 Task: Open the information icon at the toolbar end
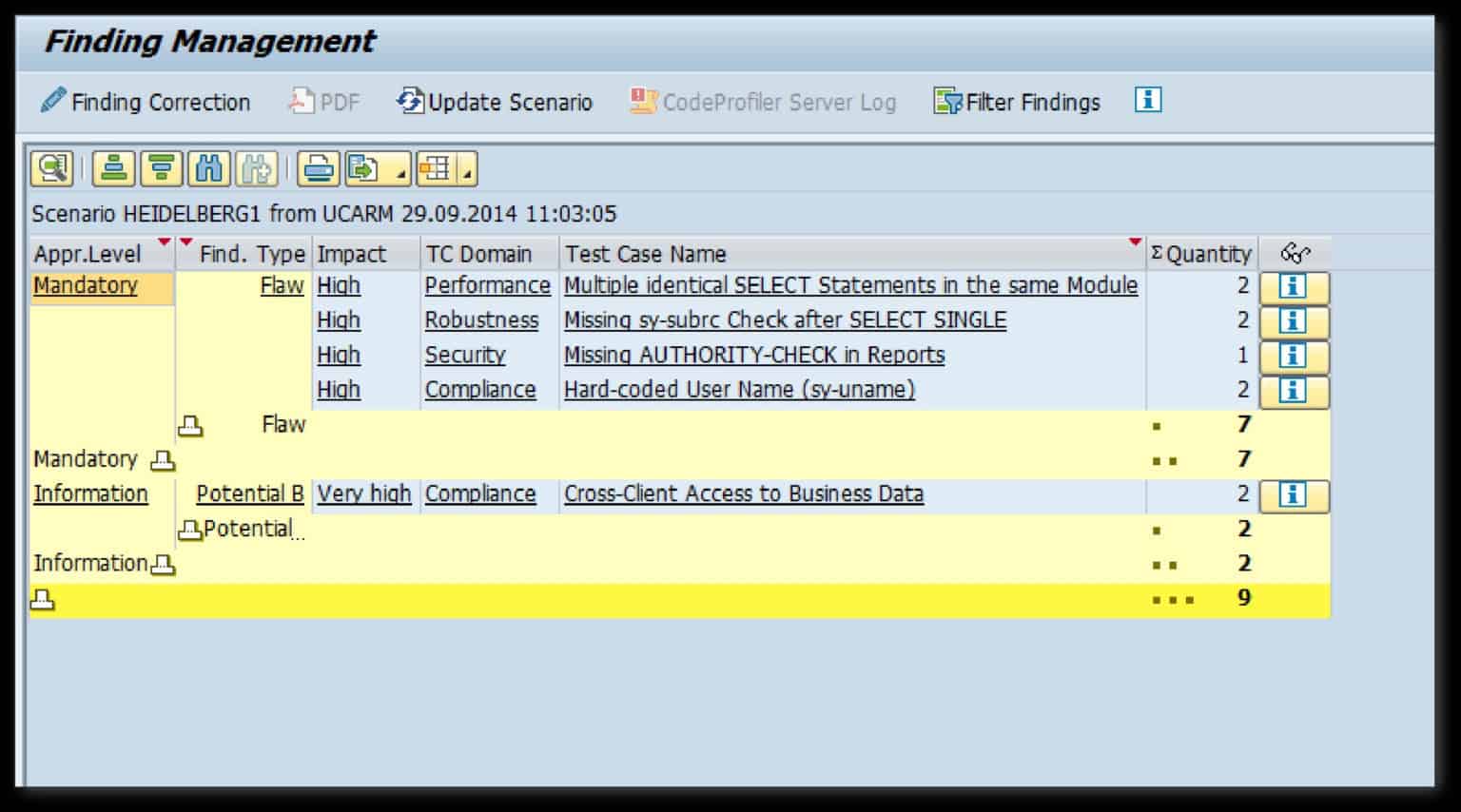1148,100
